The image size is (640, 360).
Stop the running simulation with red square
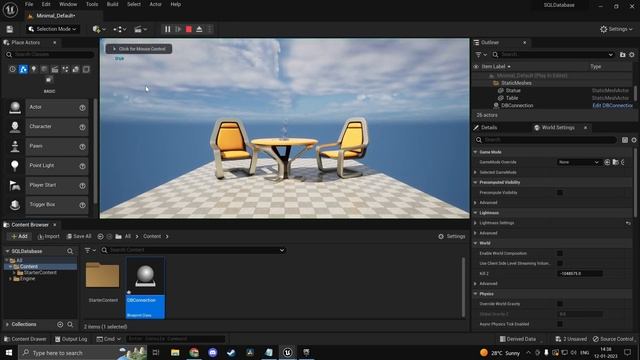pyautogui.click(x=189, y=29)
